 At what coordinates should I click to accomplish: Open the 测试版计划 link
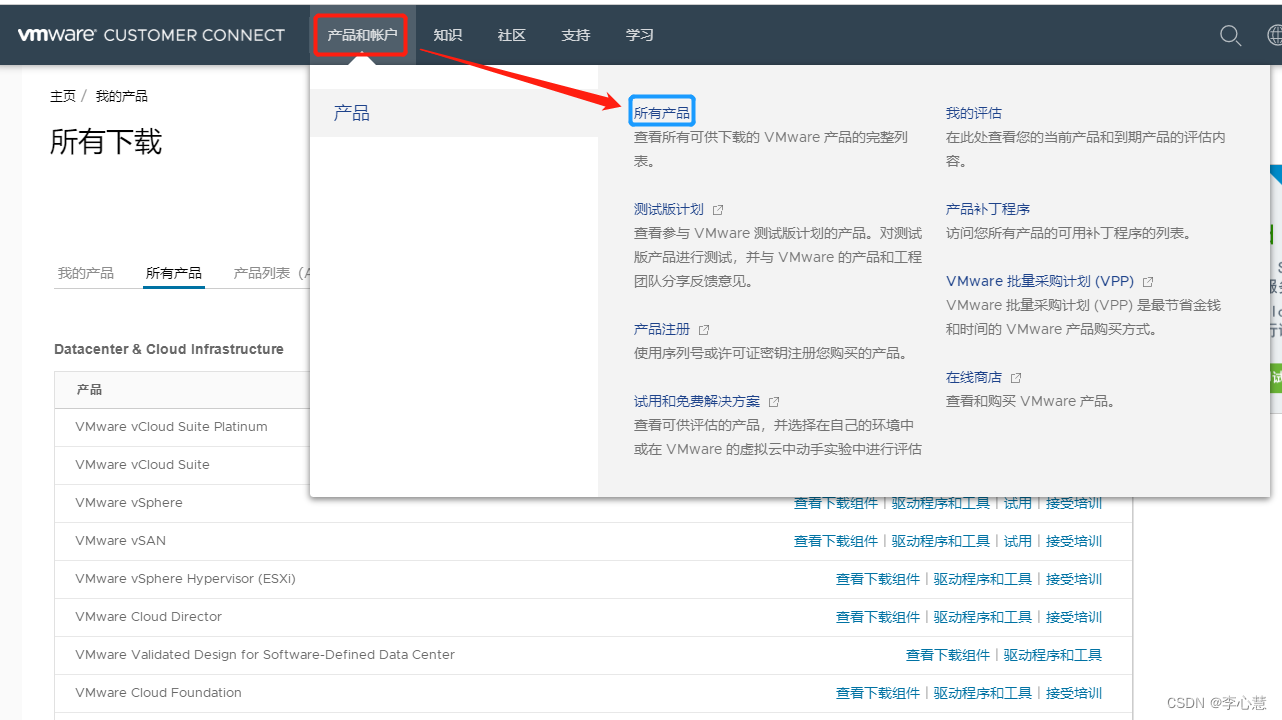669,209
